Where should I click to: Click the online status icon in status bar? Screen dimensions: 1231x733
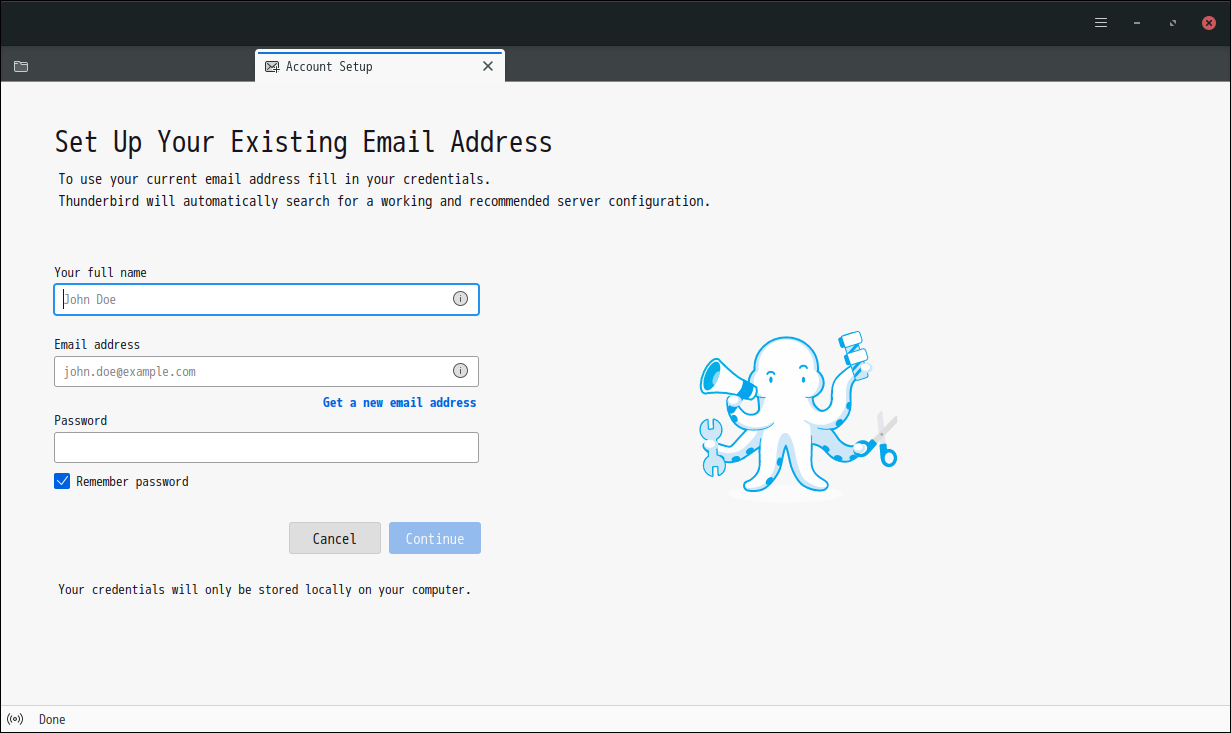click(15, 719)
